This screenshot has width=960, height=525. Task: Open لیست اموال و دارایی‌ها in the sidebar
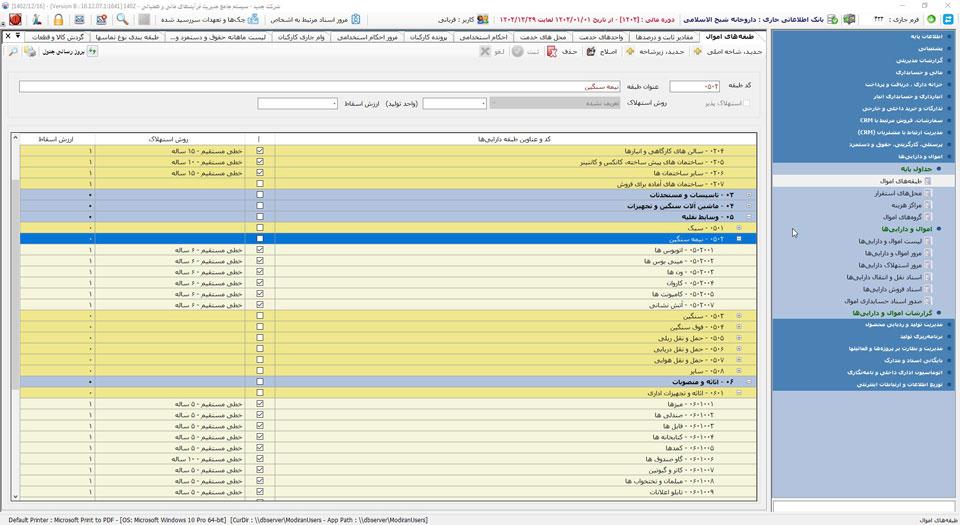tap(890, 241)
